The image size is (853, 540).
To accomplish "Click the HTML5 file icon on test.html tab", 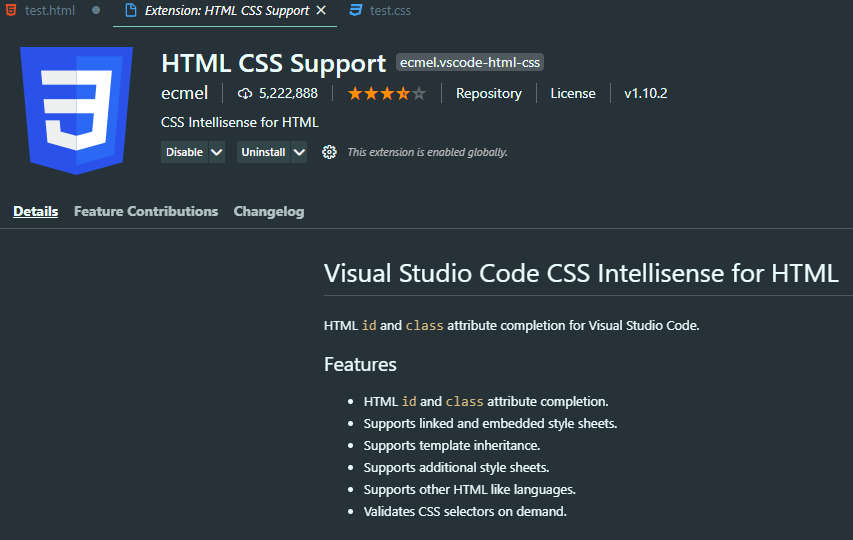I will tap(11, 10).
